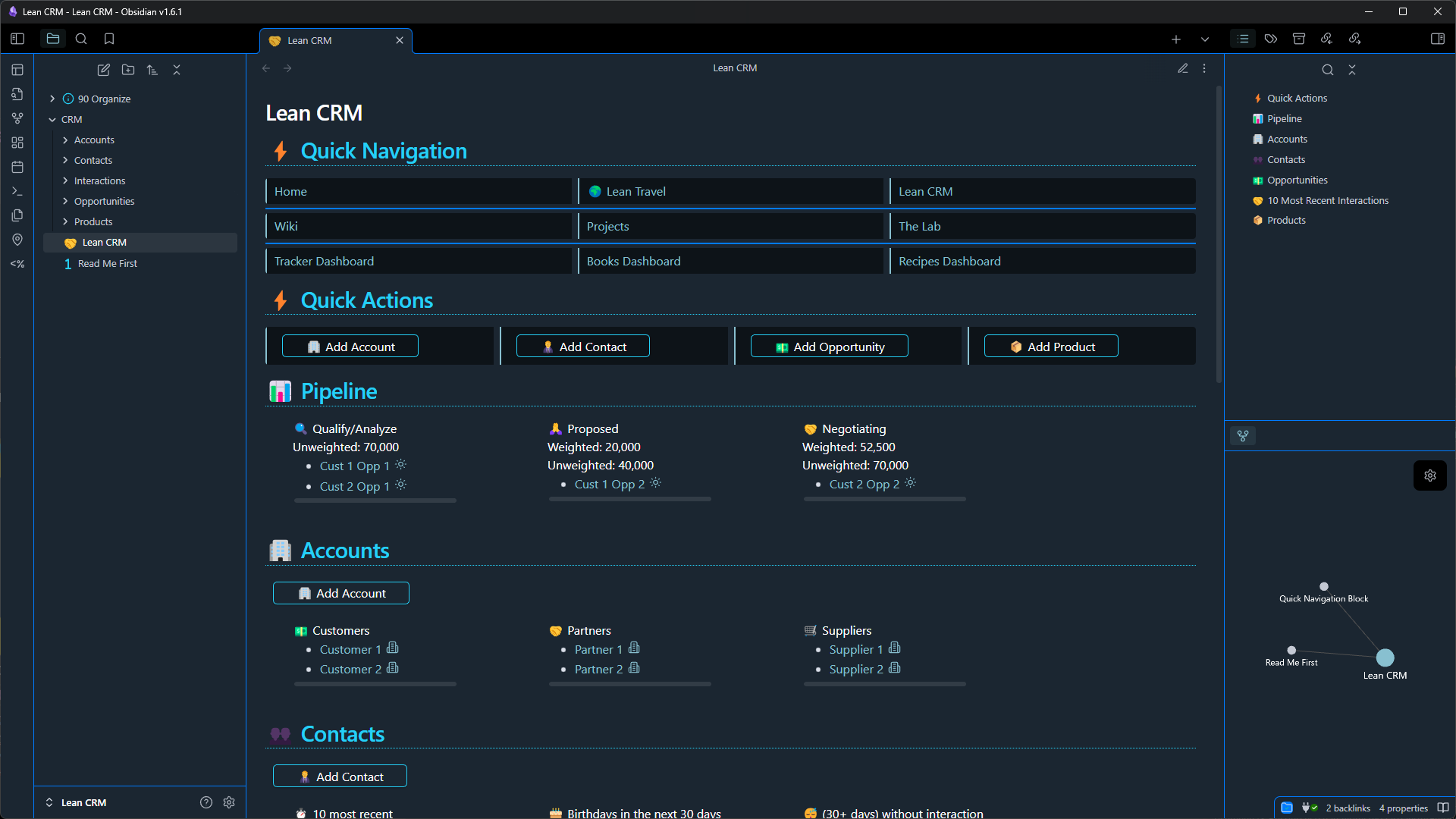Open Obsidian settings gear
Screen dimensions: 1456x819
[x=229, y=802]
